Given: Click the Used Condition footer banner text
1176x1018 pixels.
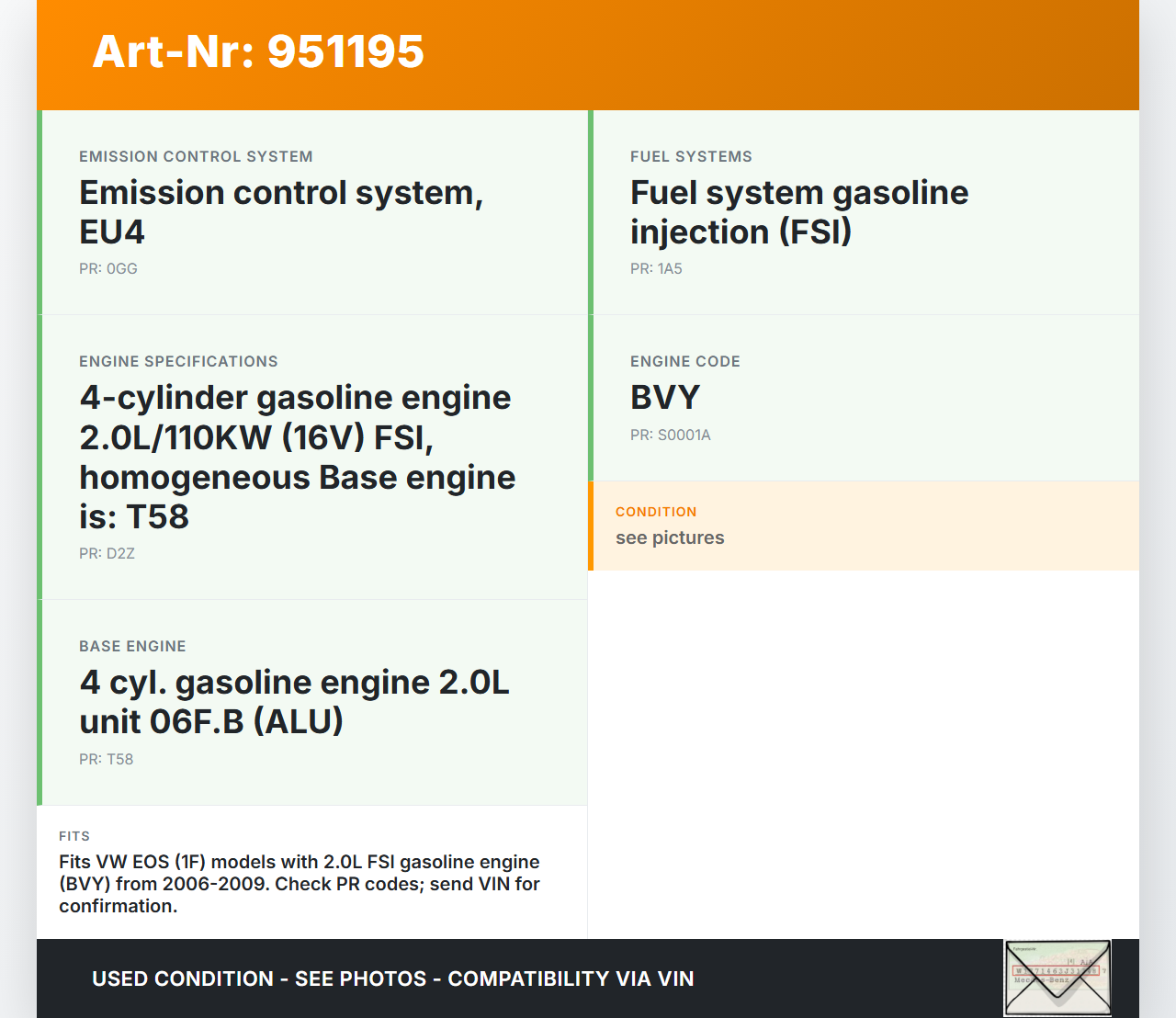Looking at the screenshot, I should coord(392,979).
